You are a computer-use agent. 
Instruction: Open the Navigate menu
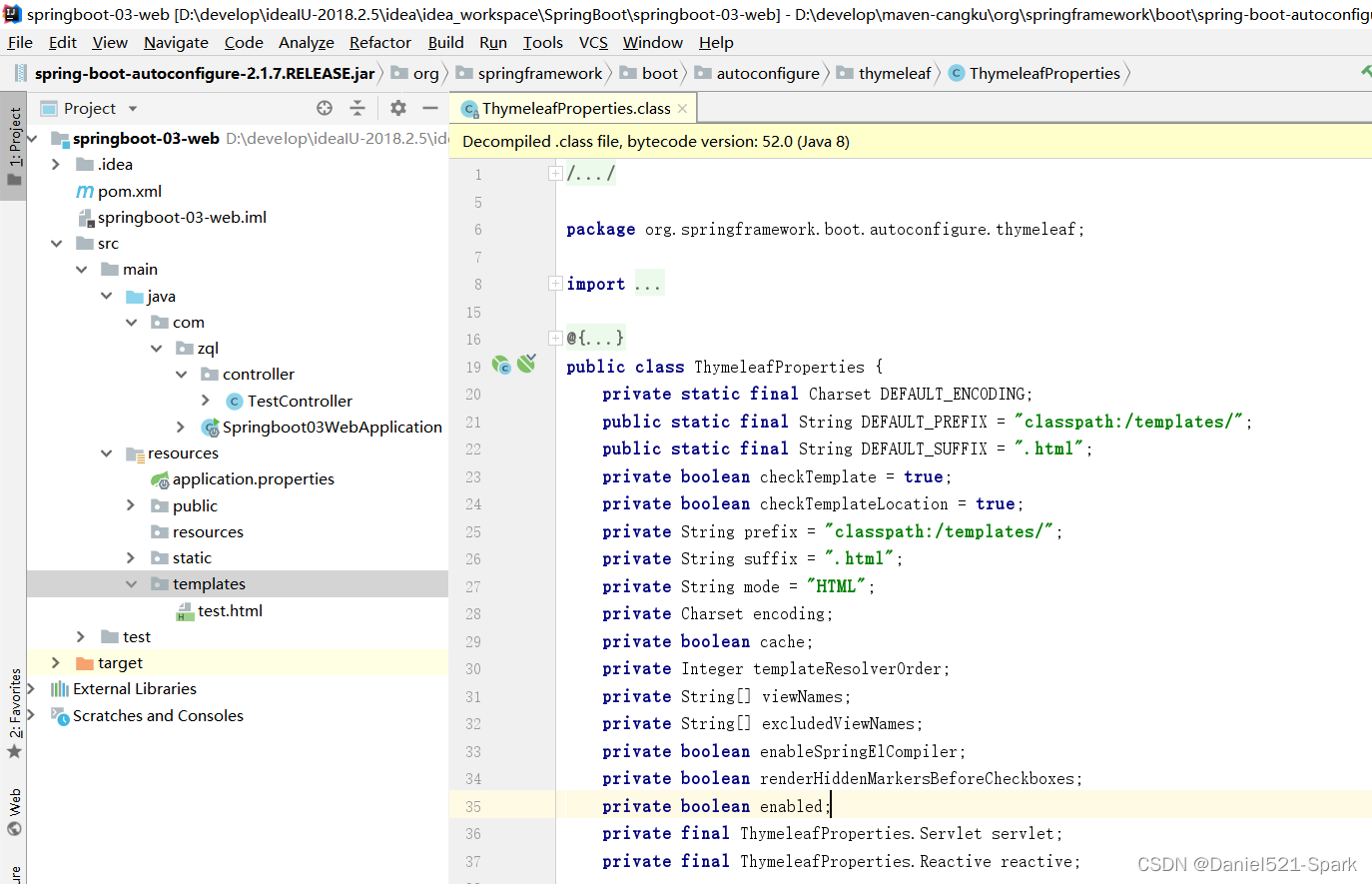tap(176, 42)
